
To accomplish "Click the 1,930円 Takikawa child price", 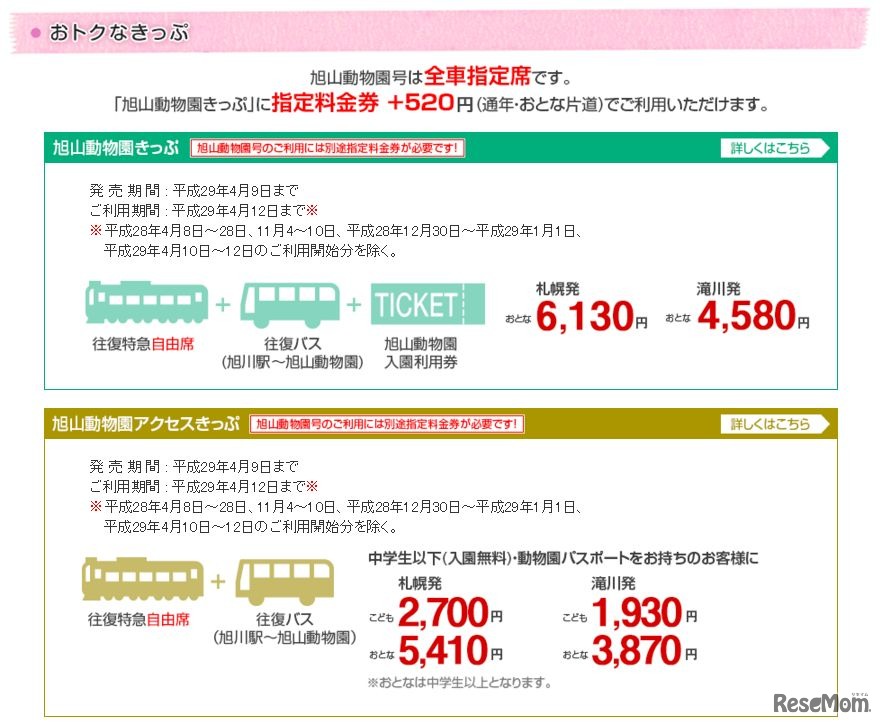I will pyautogui.click(x=644, y=613).
